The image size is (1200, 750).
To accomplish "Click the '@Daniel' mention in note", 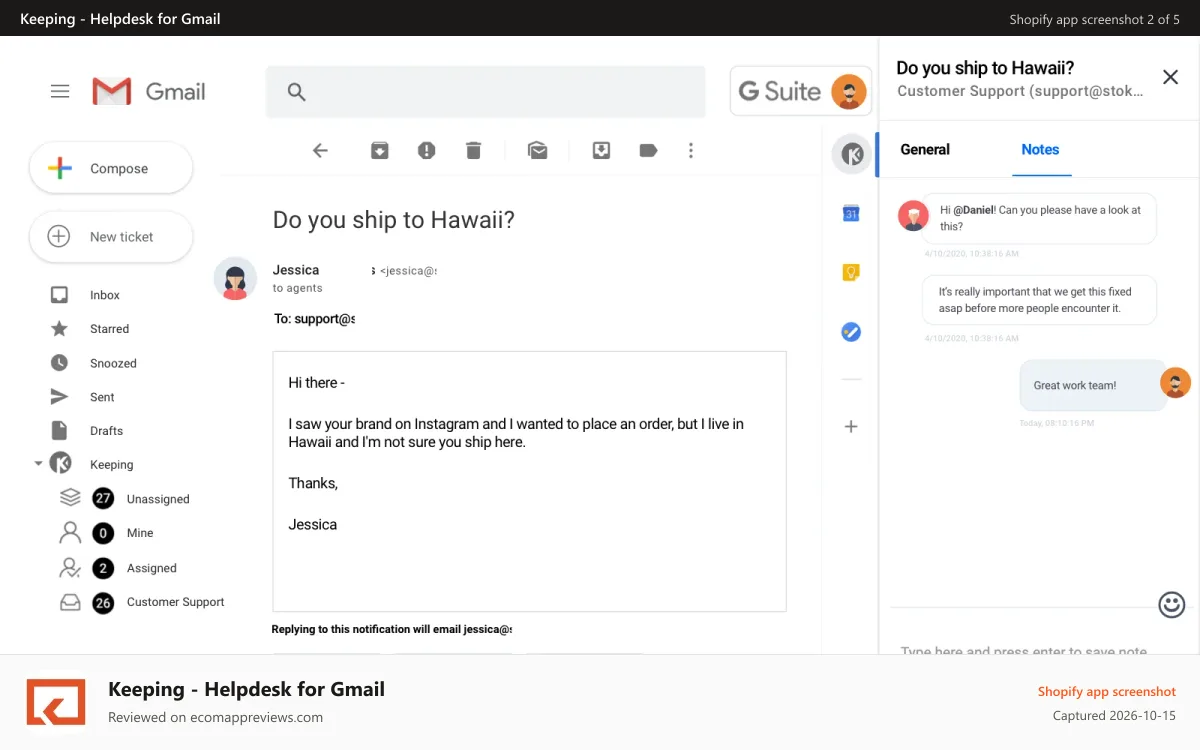I will (x=973, y=210).
